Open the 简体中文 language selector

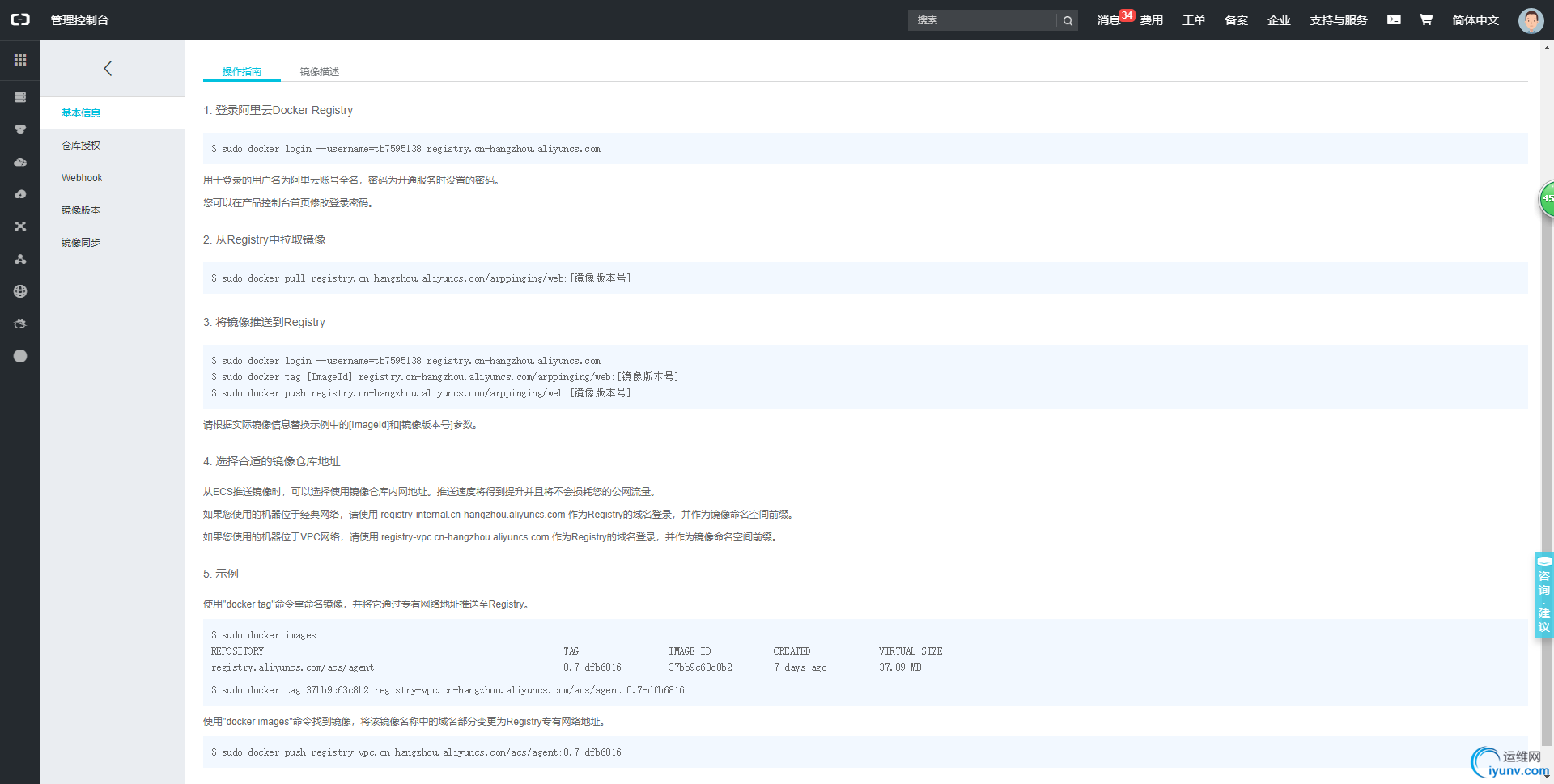[x=1475, y=20]
